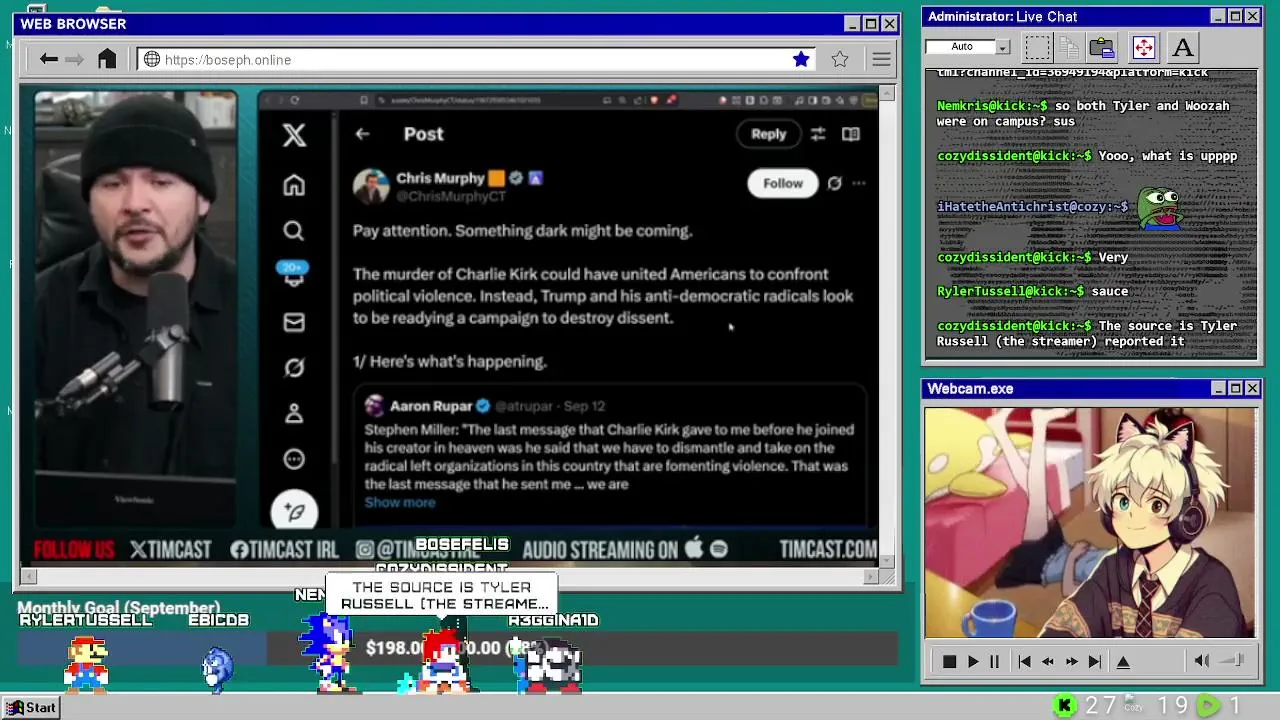
Task: Click the TIMCAST.COM text in banner
Action: click(x=827, y=549)
